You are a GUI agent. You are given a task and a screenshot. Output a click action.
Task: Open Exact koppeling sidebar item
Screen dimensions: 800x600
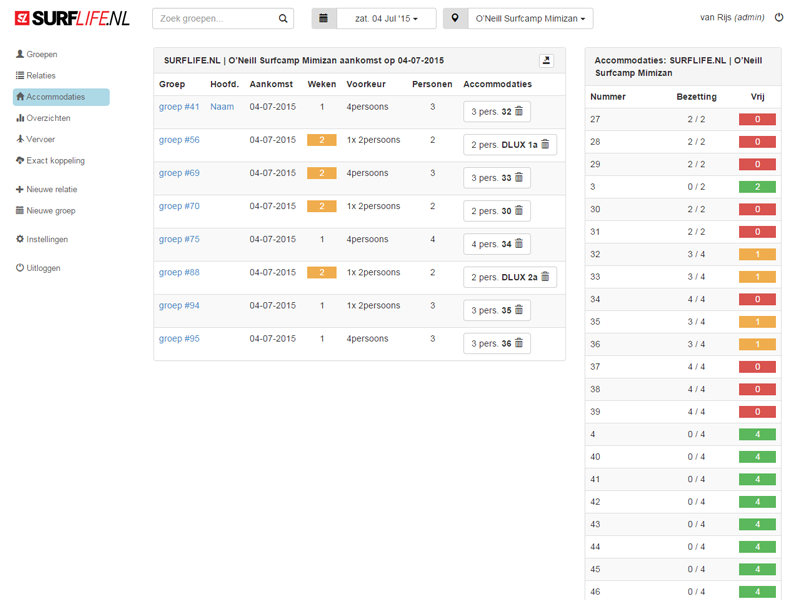point(51,161)
